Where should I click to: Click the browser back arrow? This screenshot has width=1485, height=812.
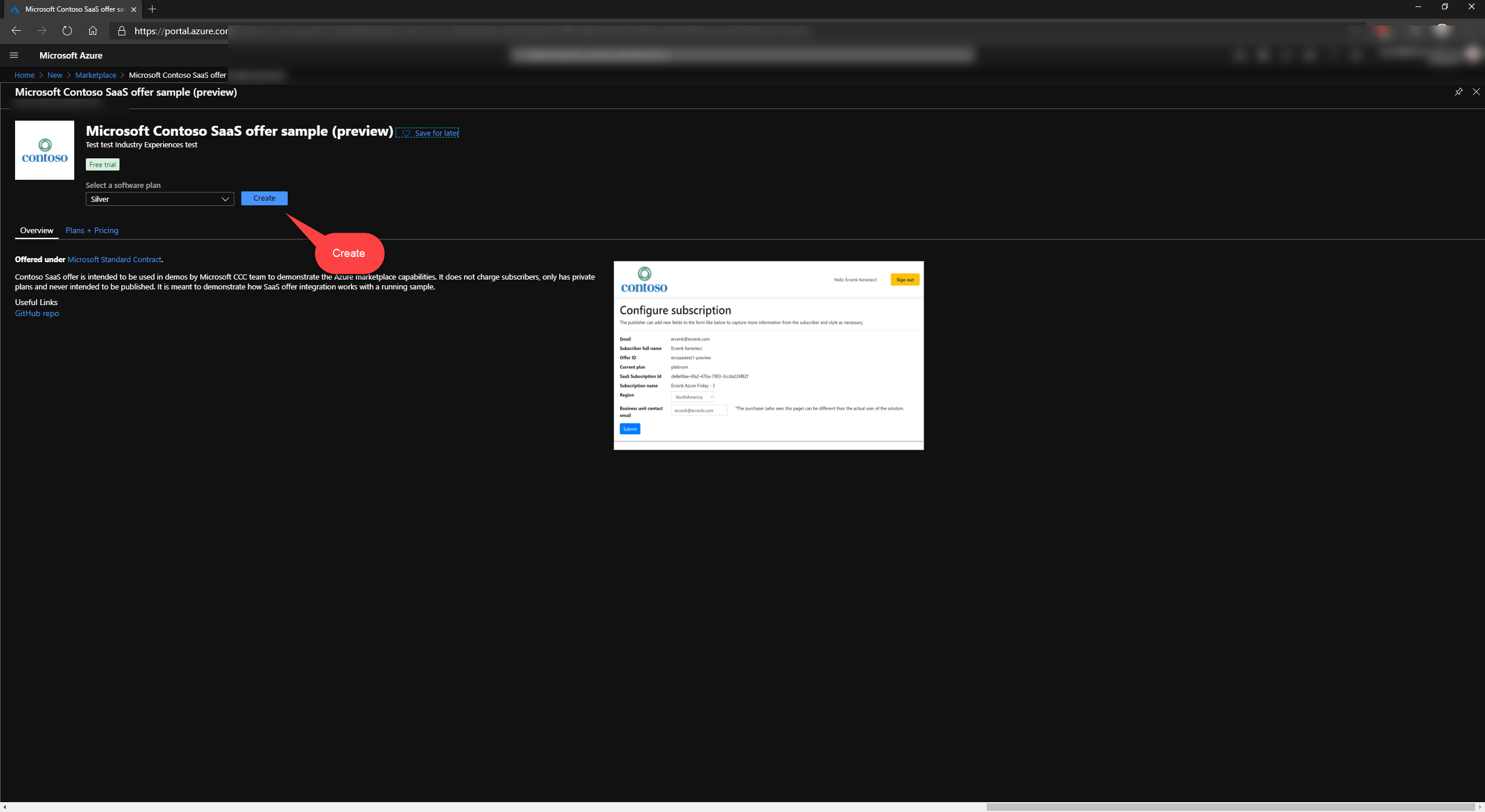(16, 31)
